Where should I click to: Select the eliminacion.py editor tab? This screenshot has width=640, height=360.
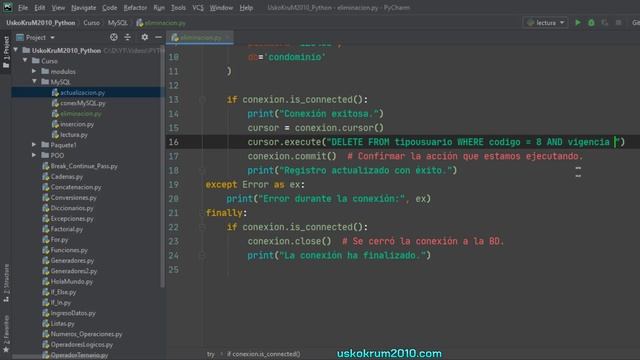pos(200,38)
